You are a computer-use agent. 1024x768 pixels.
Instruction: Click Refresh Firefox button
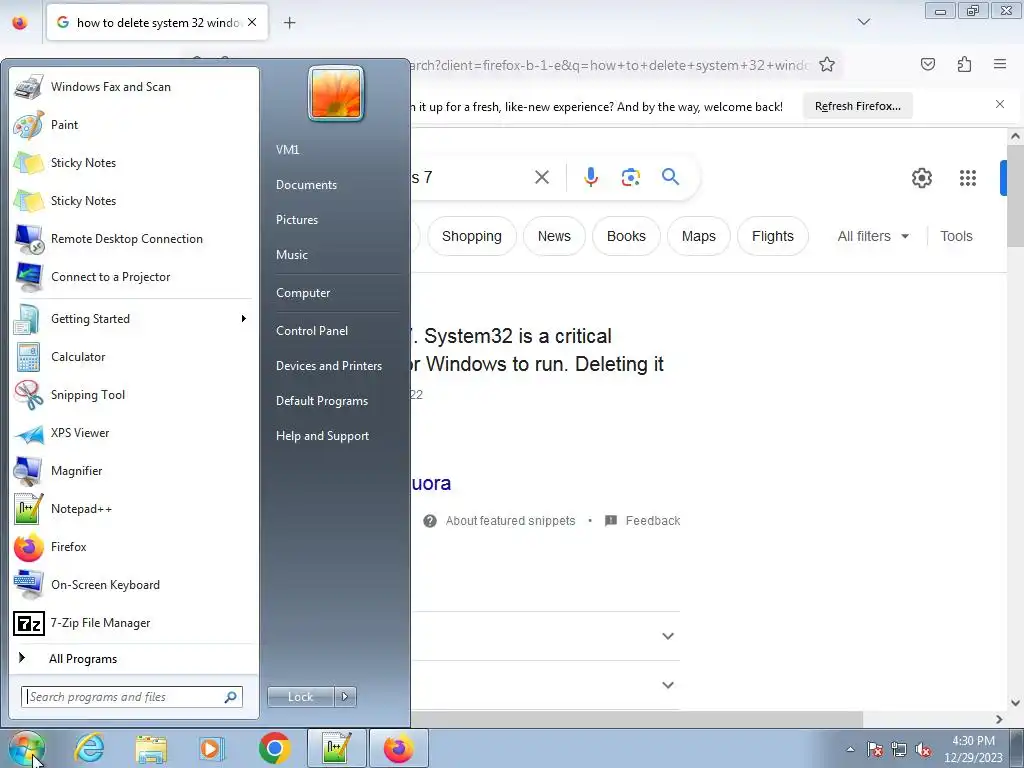coord(857,106)
